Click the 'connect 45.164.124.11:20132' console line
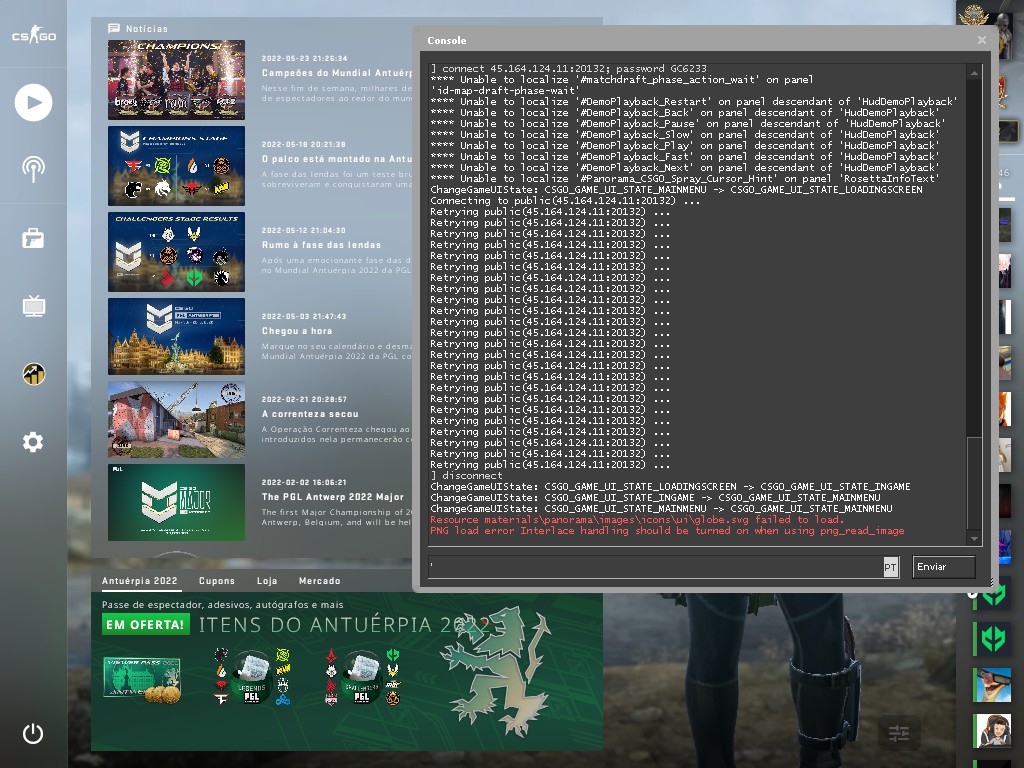The height and width of the screenshot is (768, 1024). (568, 69)
